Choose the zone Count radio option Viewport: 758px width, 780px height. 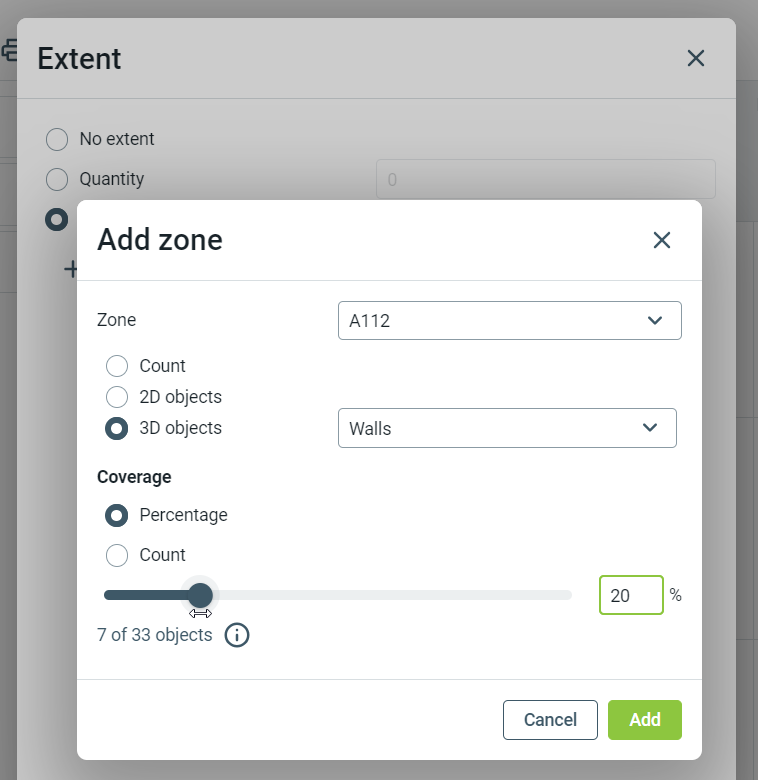117,366
